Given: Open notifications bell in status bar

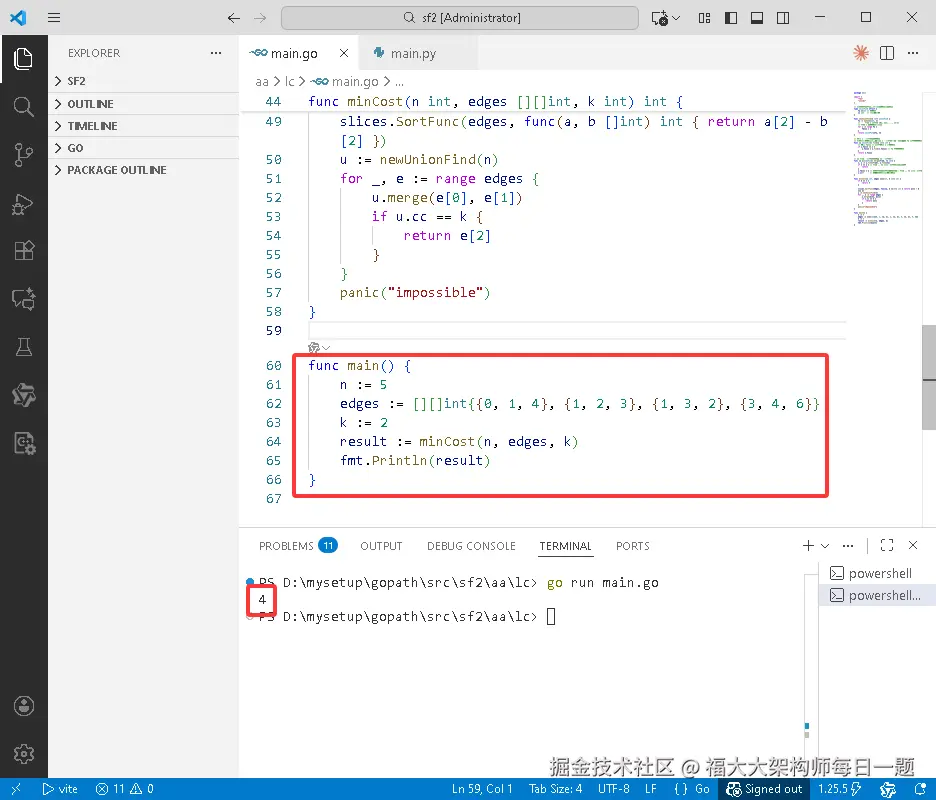Looking at the screenshot, I should [x=920, y=789].
